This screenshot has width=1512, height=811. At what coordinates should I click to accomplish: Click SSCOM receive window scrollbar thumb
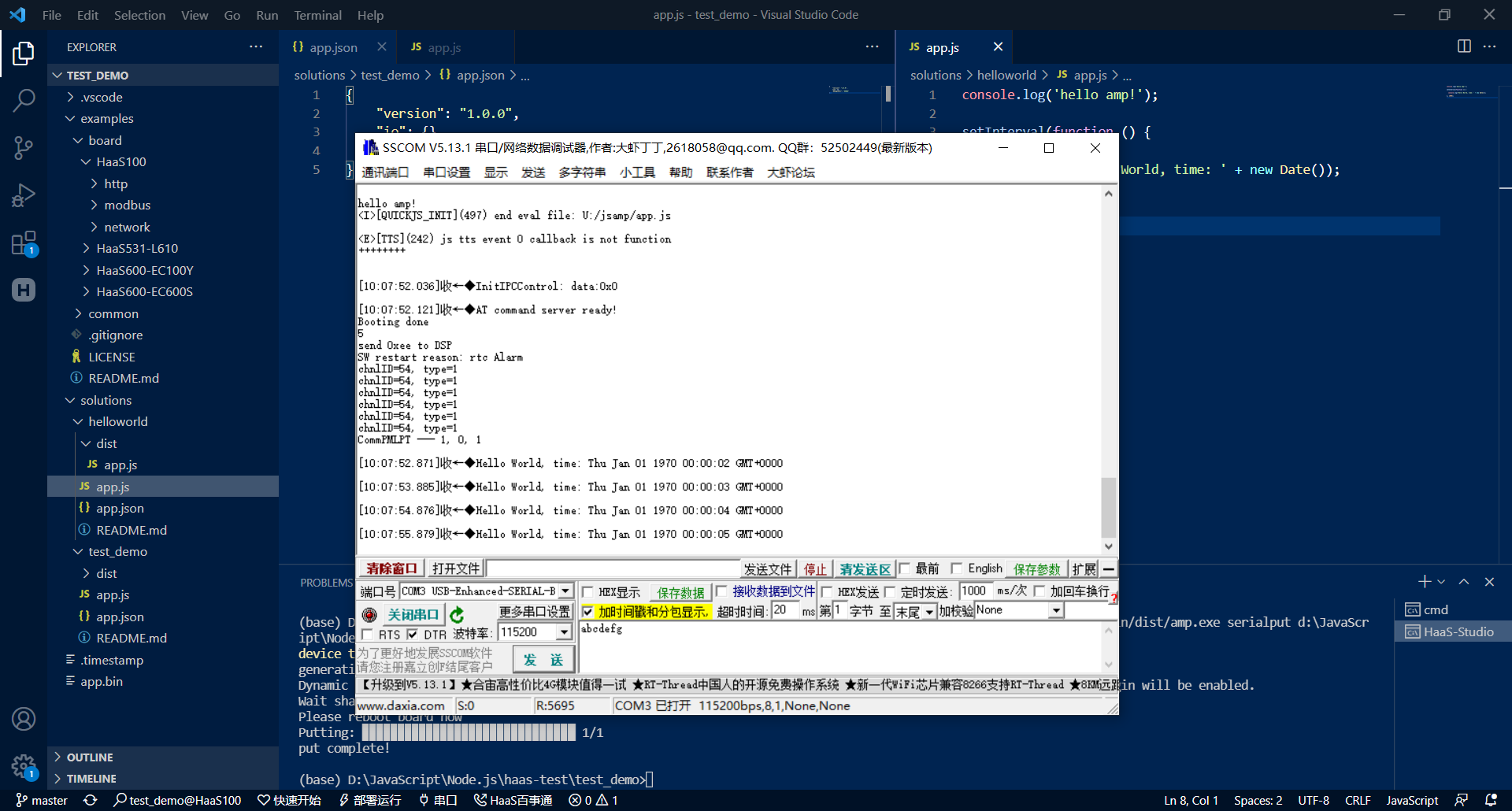coord(1109,506)
